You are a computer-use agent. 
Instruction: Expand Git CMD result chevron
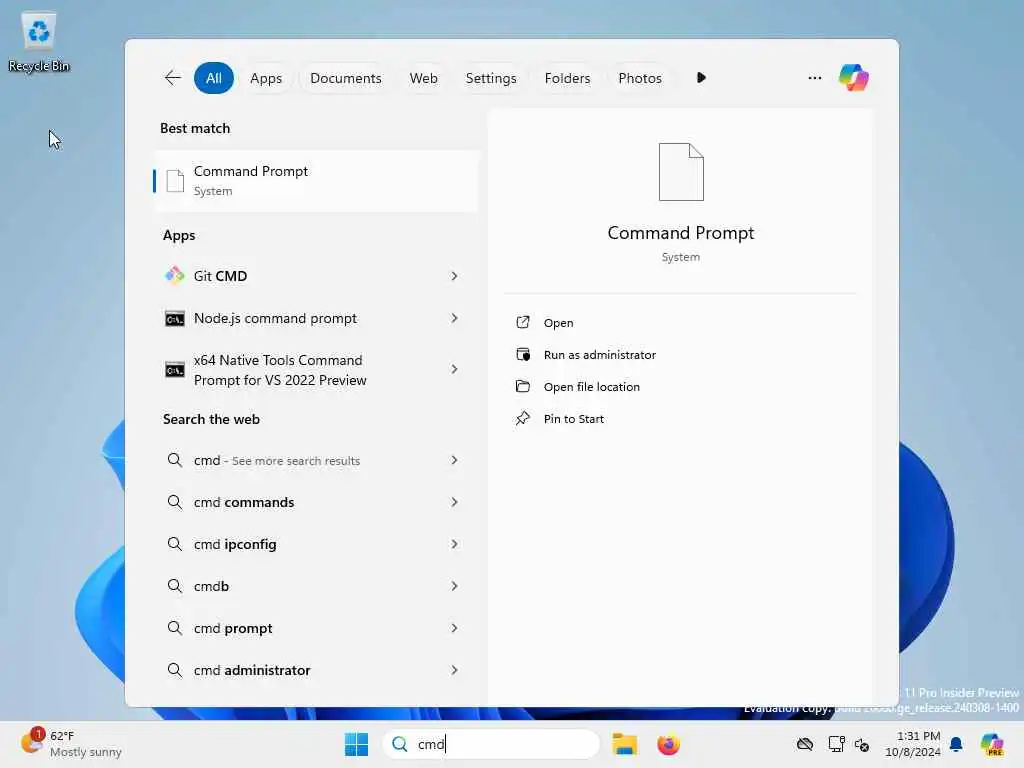pos(454,276)
